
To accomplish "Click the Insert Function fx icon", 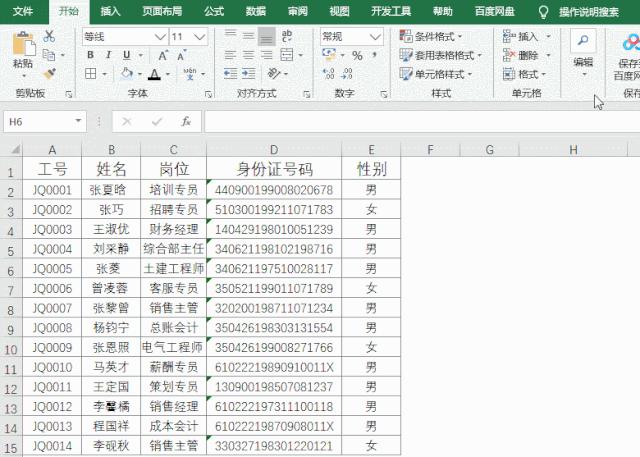I will click(x=186, y=122).
